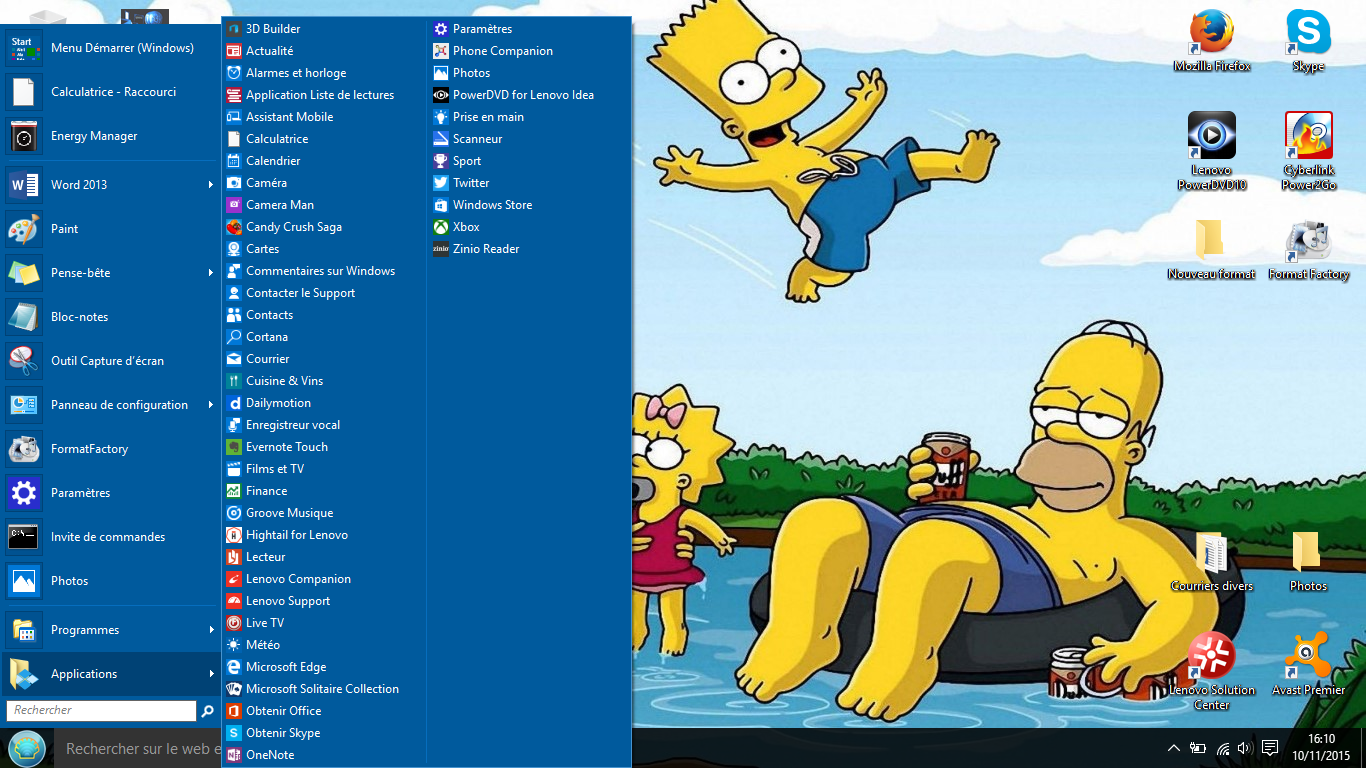1366x768 pixels.
Task: Expand the Pense-bête submenu arrow
Action: (x=211, y=273)
